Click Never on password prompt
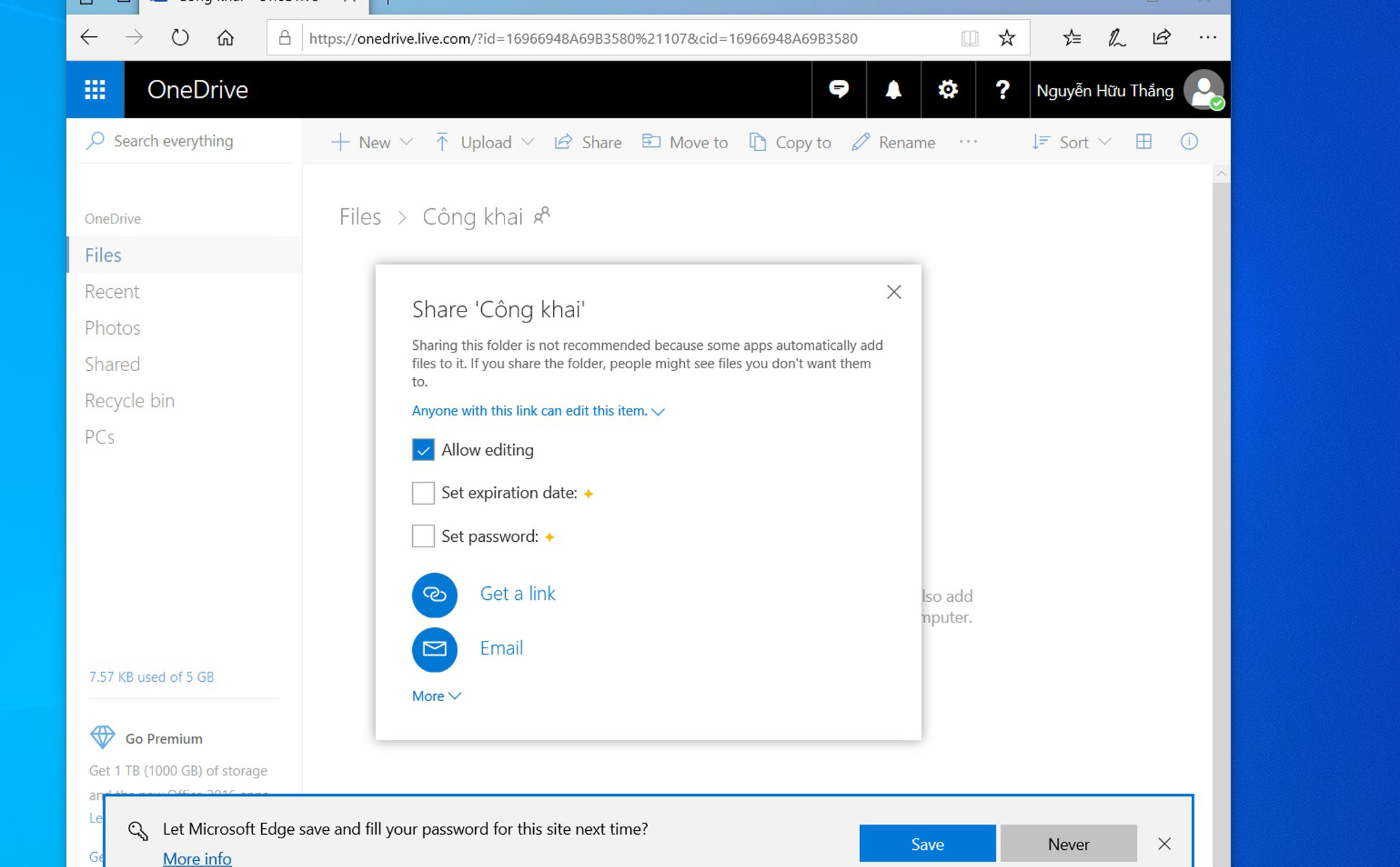 click(1068, 844)
